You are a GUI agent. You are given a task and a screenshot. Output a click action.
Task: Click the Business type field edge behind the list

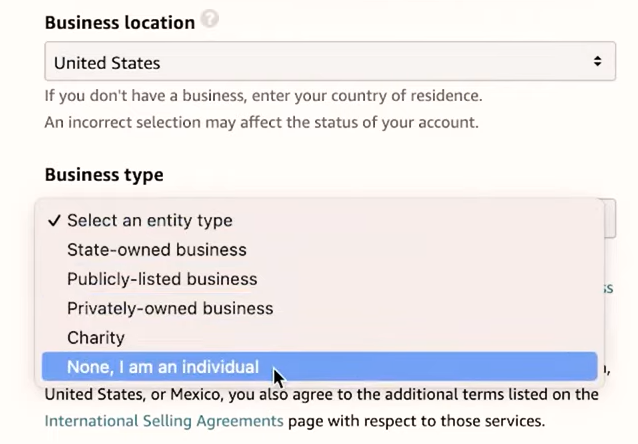tap(609, 219)
